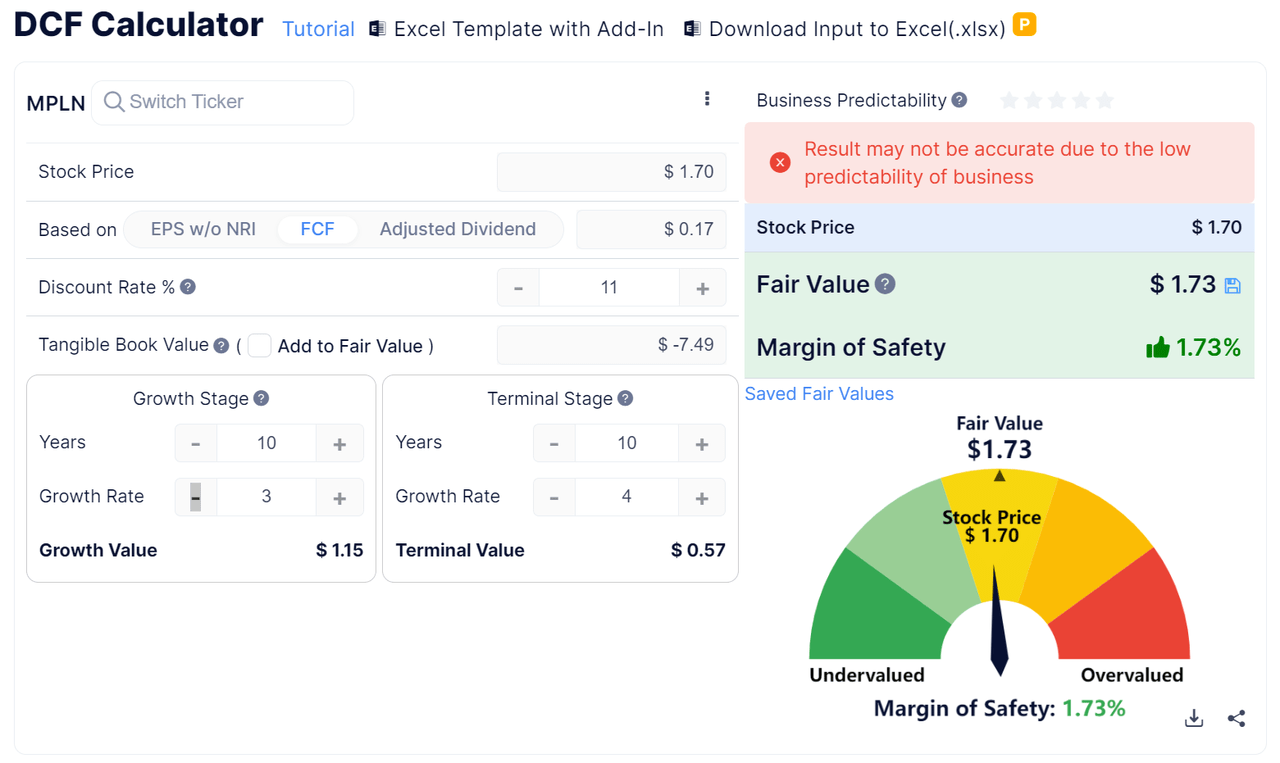Decrease Terminal Stage Years
This screenshot has height=763, width=1280.
pos(554,443)
